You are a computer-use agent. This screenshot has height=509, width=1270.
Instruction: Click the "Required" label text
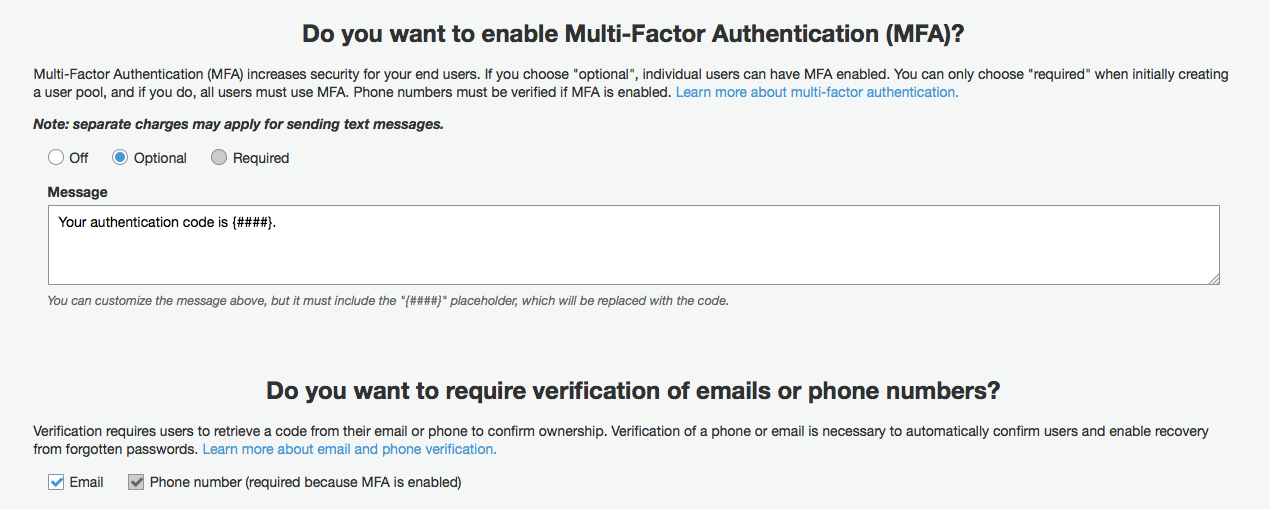click(261, 158)
